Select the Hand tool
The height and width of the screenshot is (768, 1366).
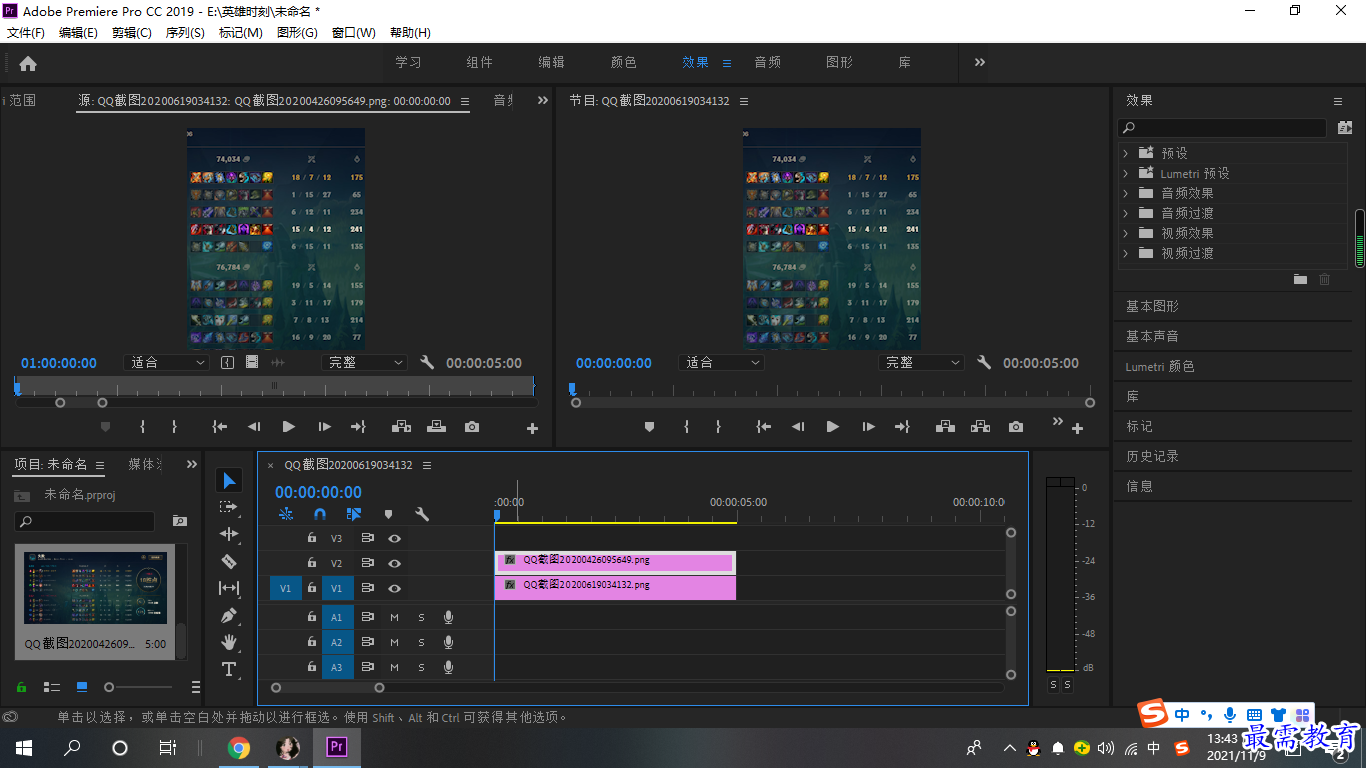tap(229, 641)
